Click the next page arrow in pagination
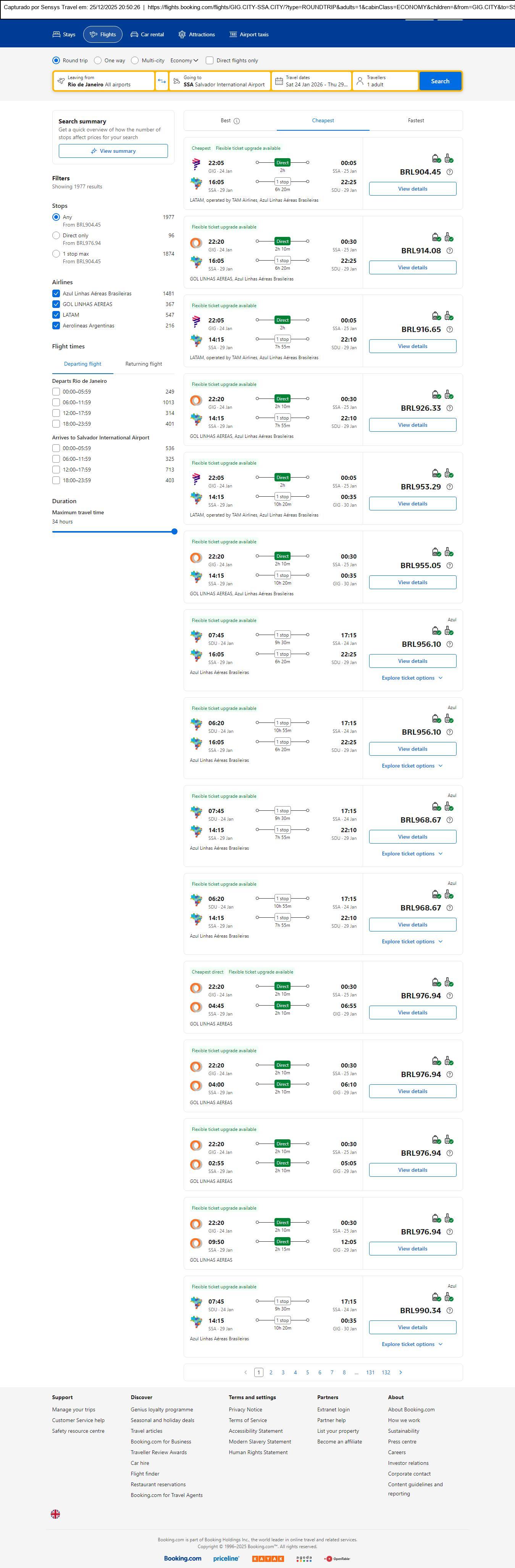 [401, 1372]
